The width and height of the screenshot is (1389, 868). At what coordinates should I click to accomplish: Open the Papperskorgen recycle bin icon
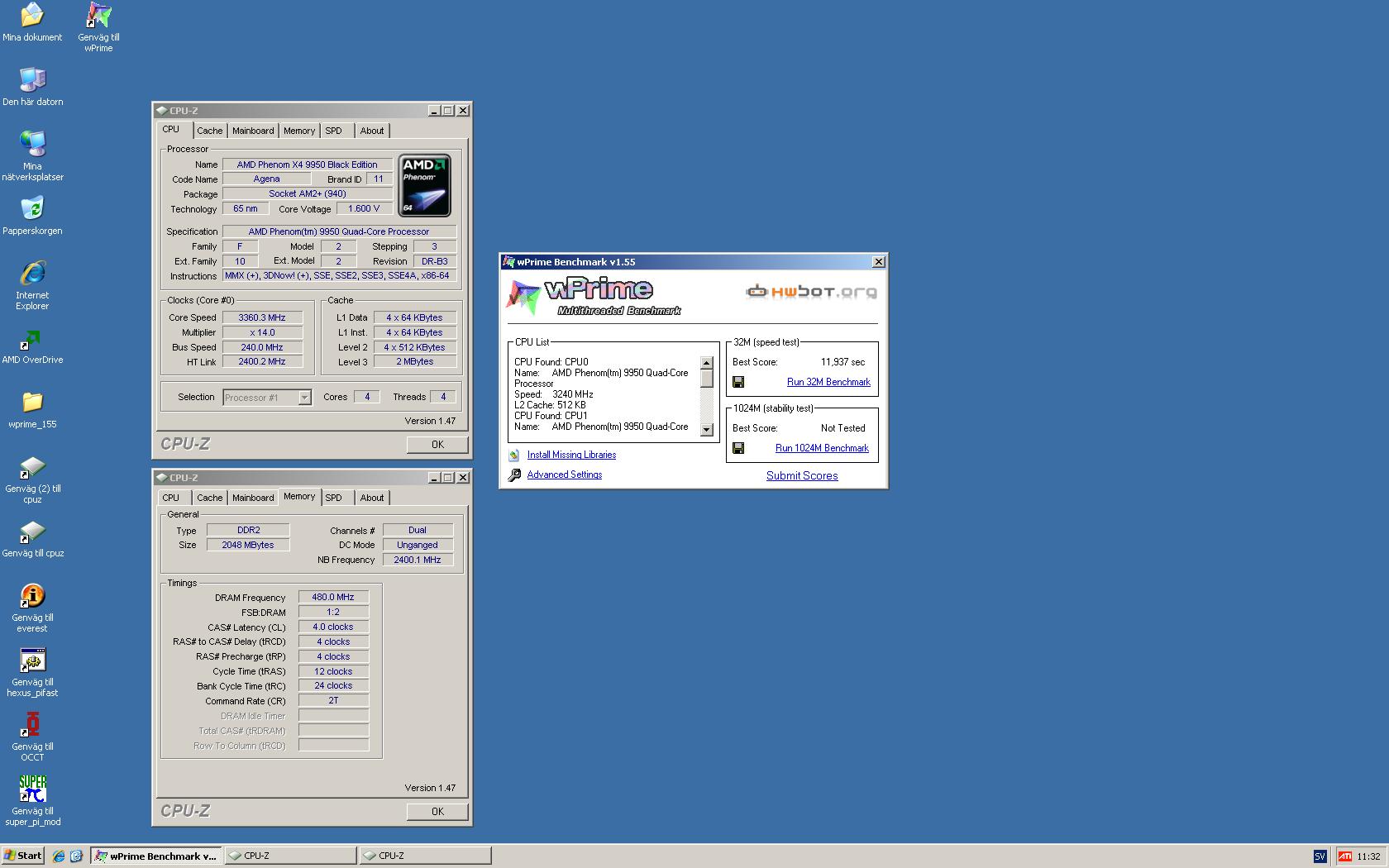tap(32, 216)
